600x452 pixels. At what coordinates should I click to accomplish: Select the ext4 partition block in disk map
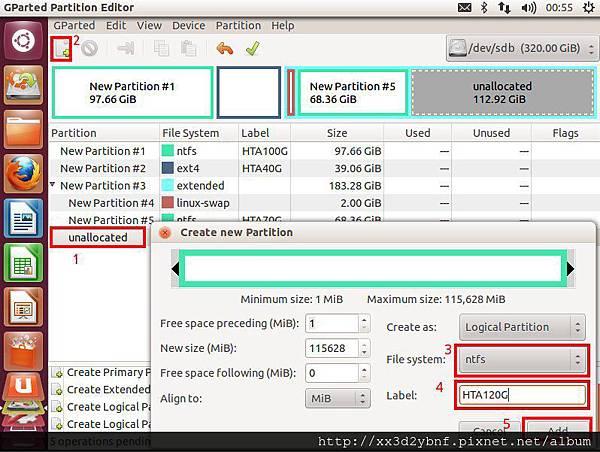click(249, 92)
